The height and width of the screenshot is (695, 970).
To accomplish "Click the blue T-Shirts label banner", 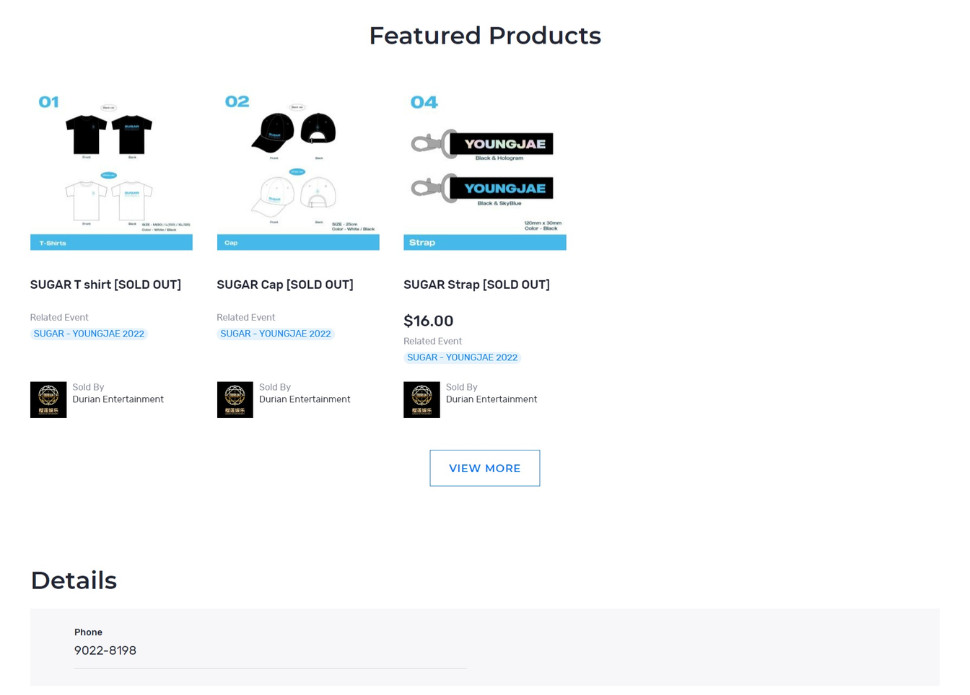I will tap(111, 243).
